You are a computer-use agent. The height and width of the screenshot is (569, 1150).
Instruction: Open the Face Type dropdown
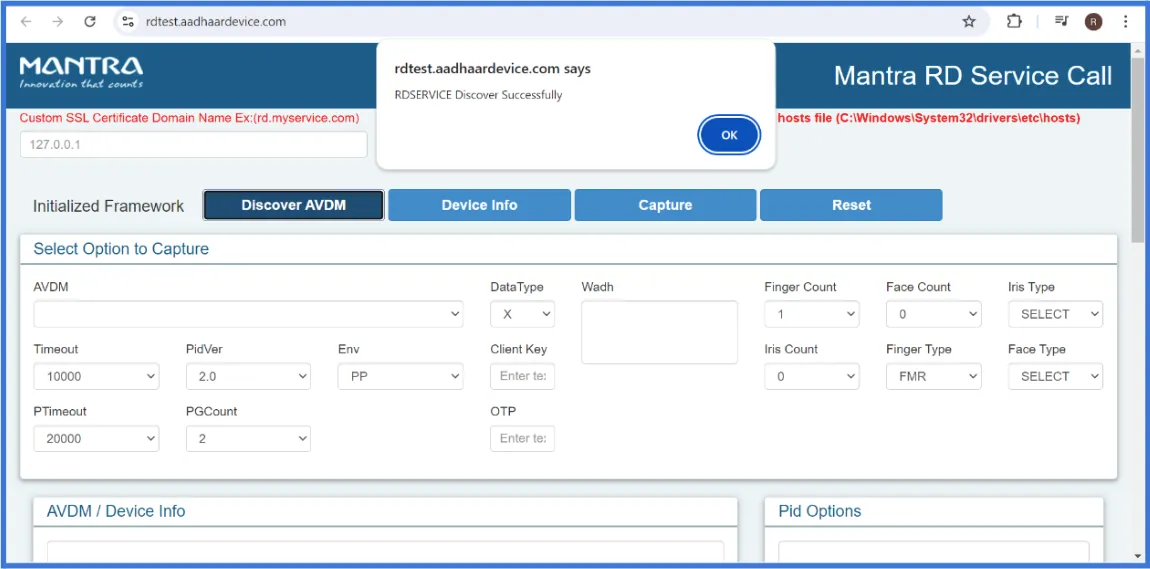pos(1055,376)
